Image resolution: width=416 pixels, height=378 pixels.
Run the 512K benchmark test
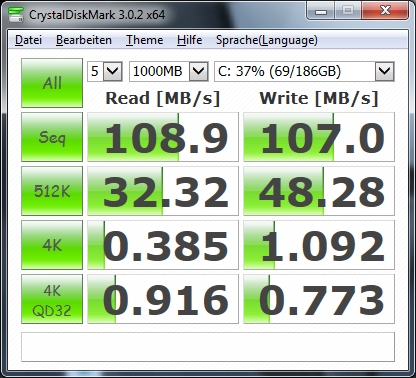point(52,191)
